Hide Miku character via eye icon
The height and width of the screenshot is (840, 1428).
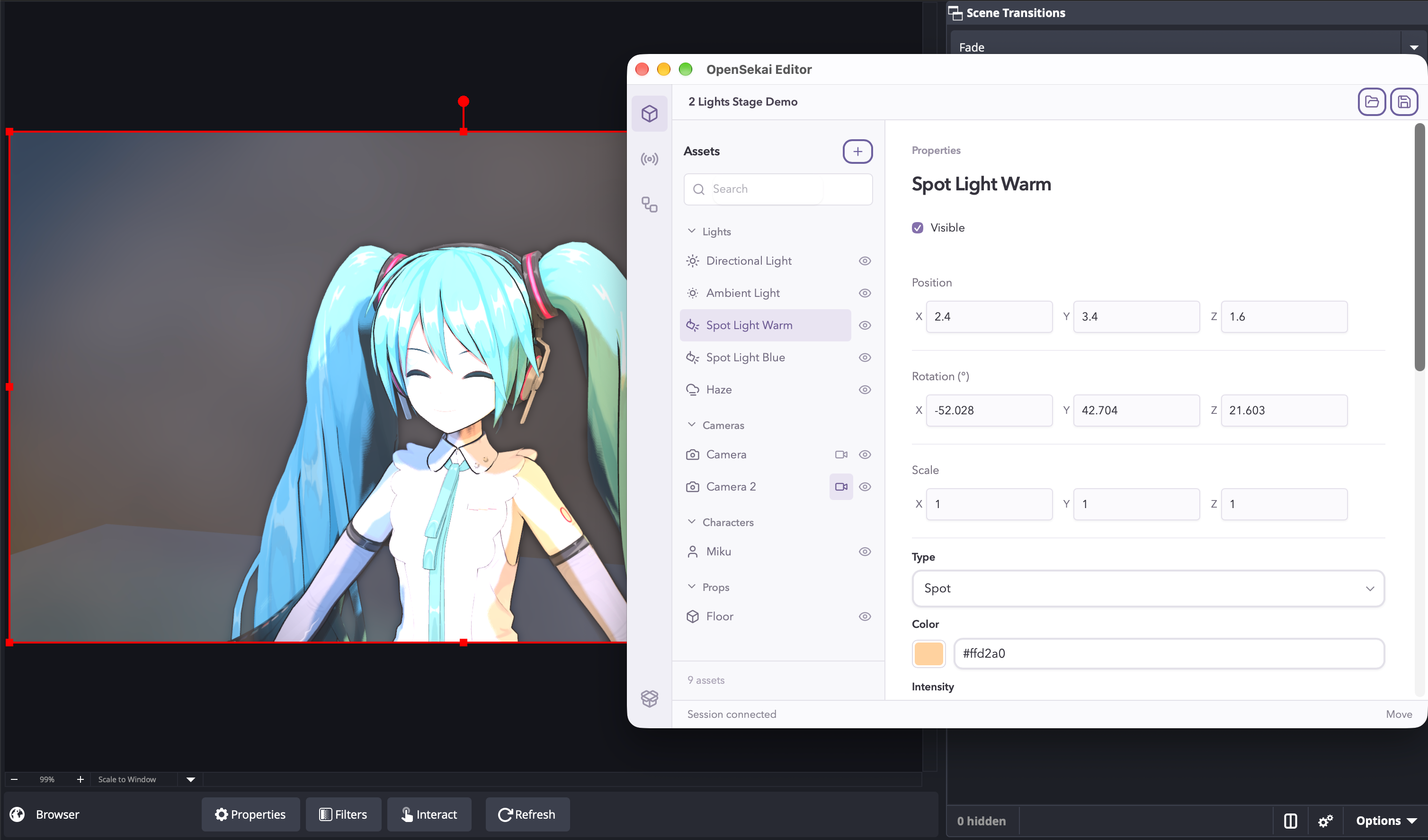(865, 552)
